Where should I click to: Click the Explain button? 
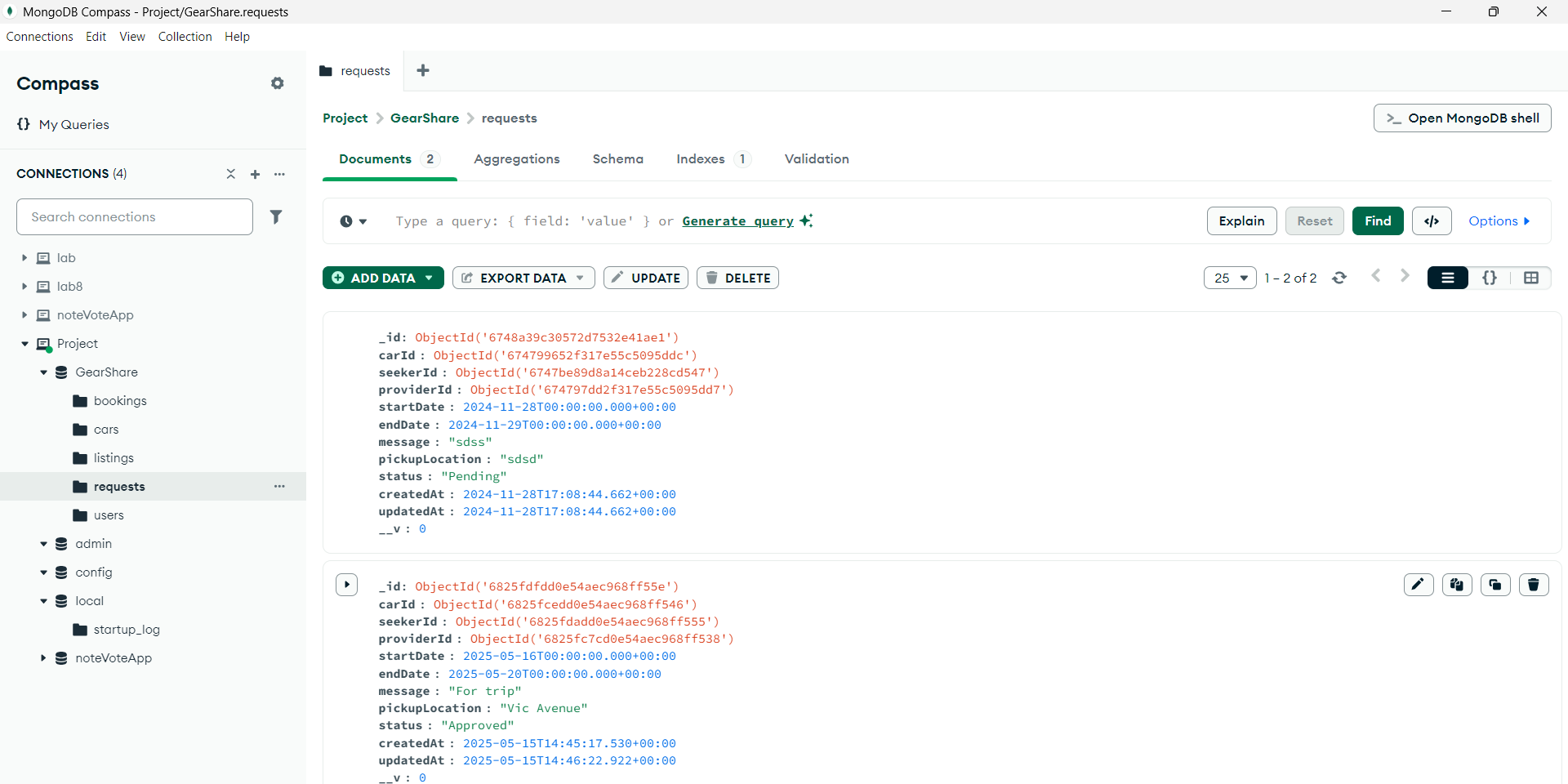coord(1241,220)
